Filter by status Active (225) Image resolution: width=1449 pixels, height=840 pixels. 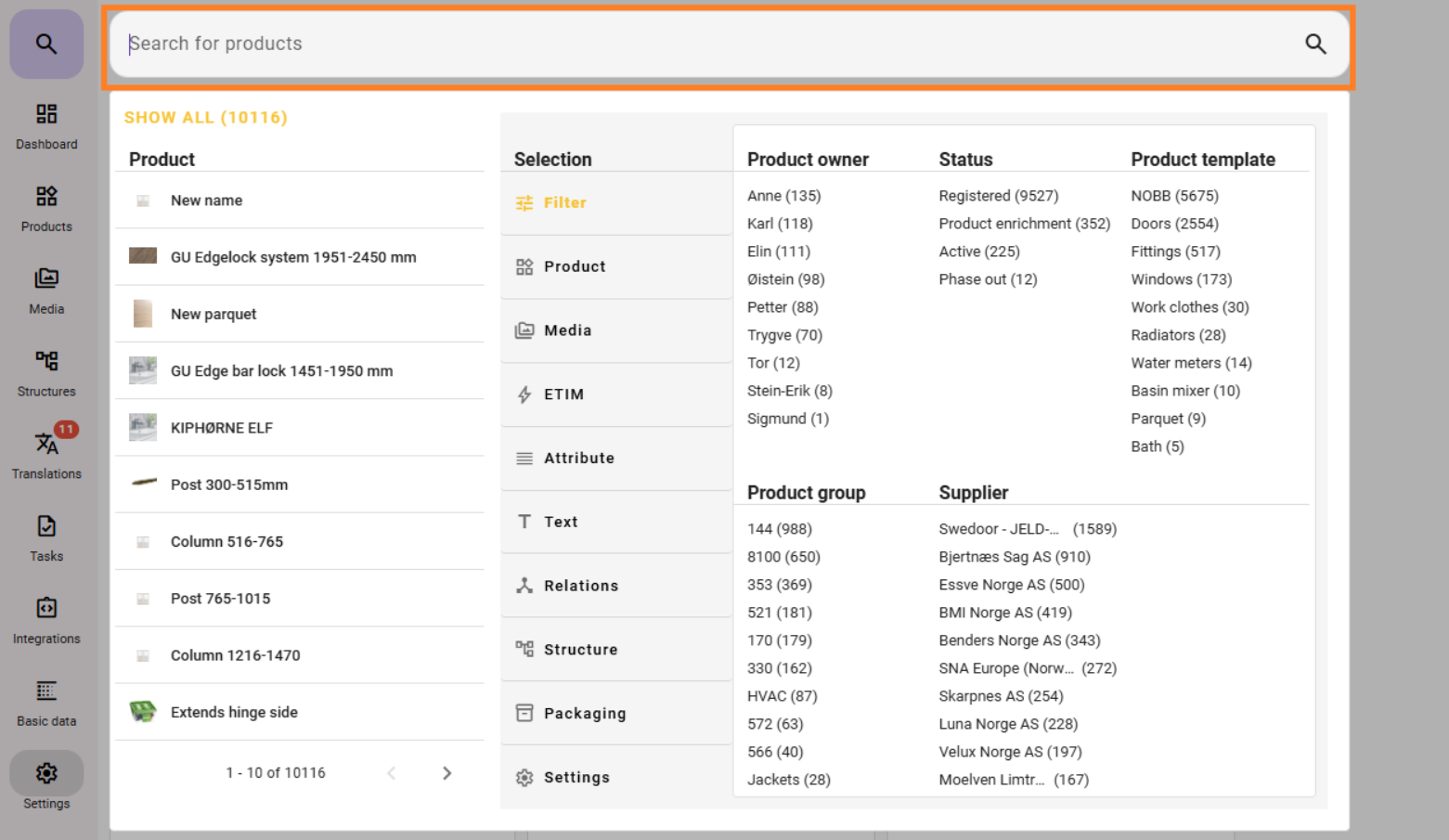tap(978, 252)
